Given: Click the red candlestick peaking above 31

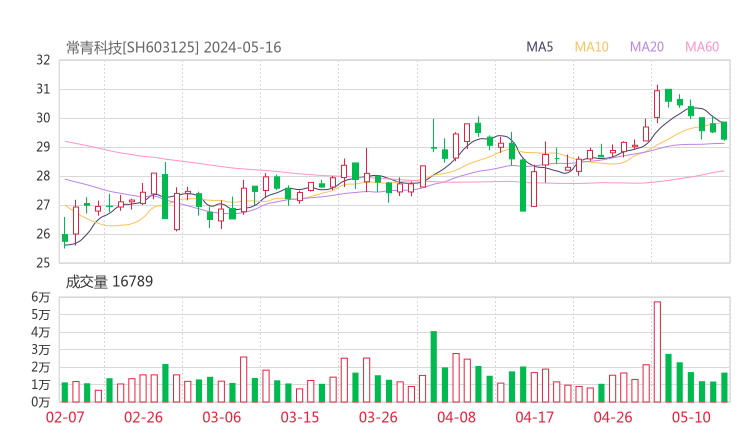Looking at the screenshot, I should (x=657, y=104).
